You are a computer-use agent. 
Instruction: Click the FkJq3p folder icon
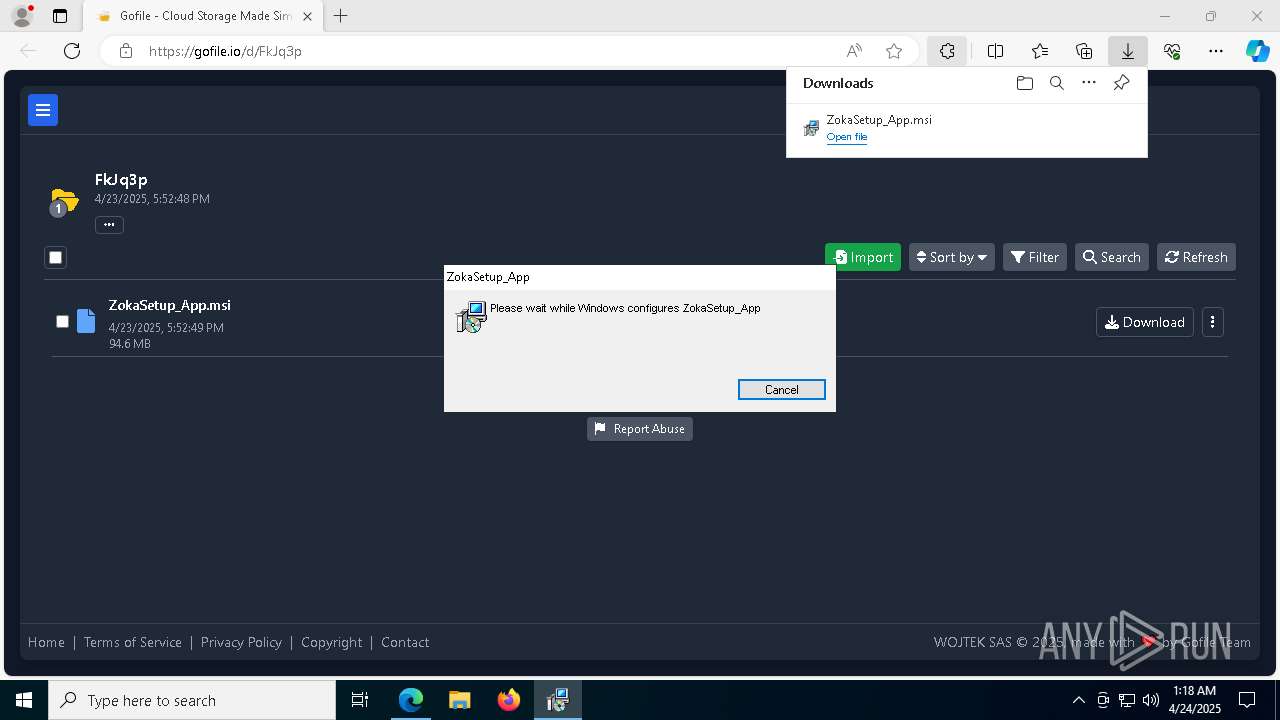(64, 201)
